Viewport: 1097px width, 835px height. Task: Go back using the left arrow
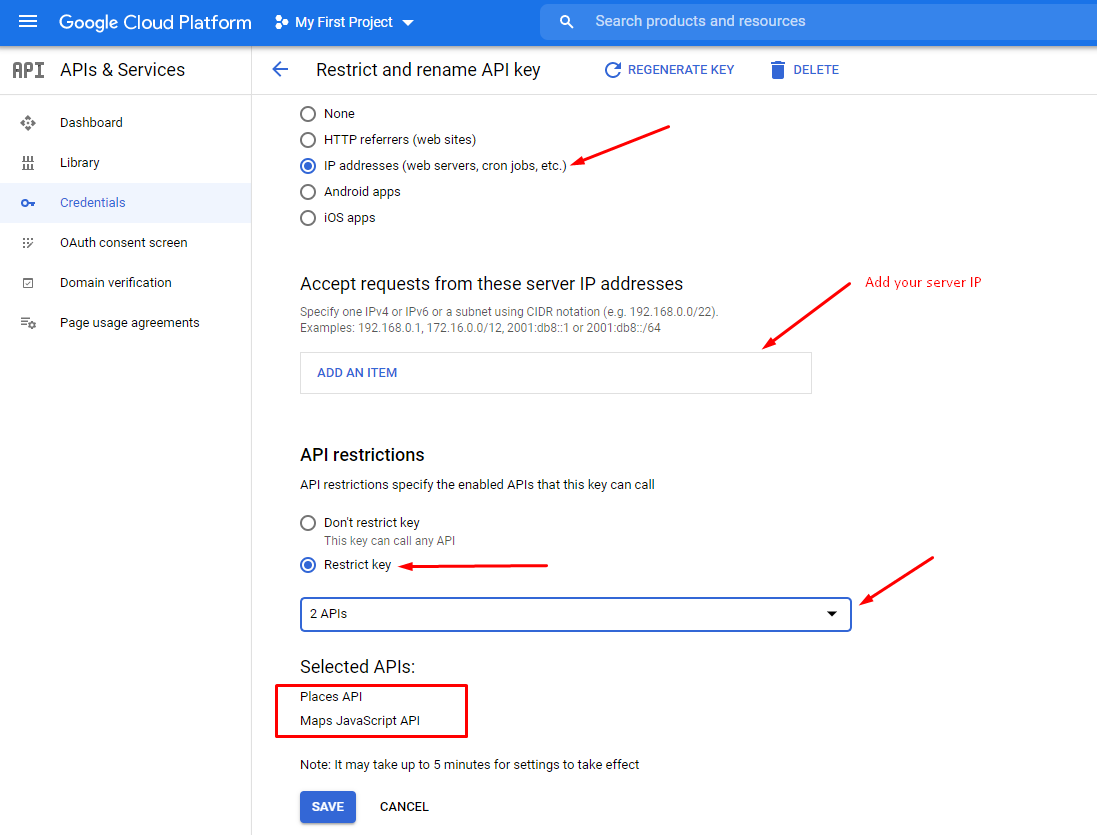point(281,69)
